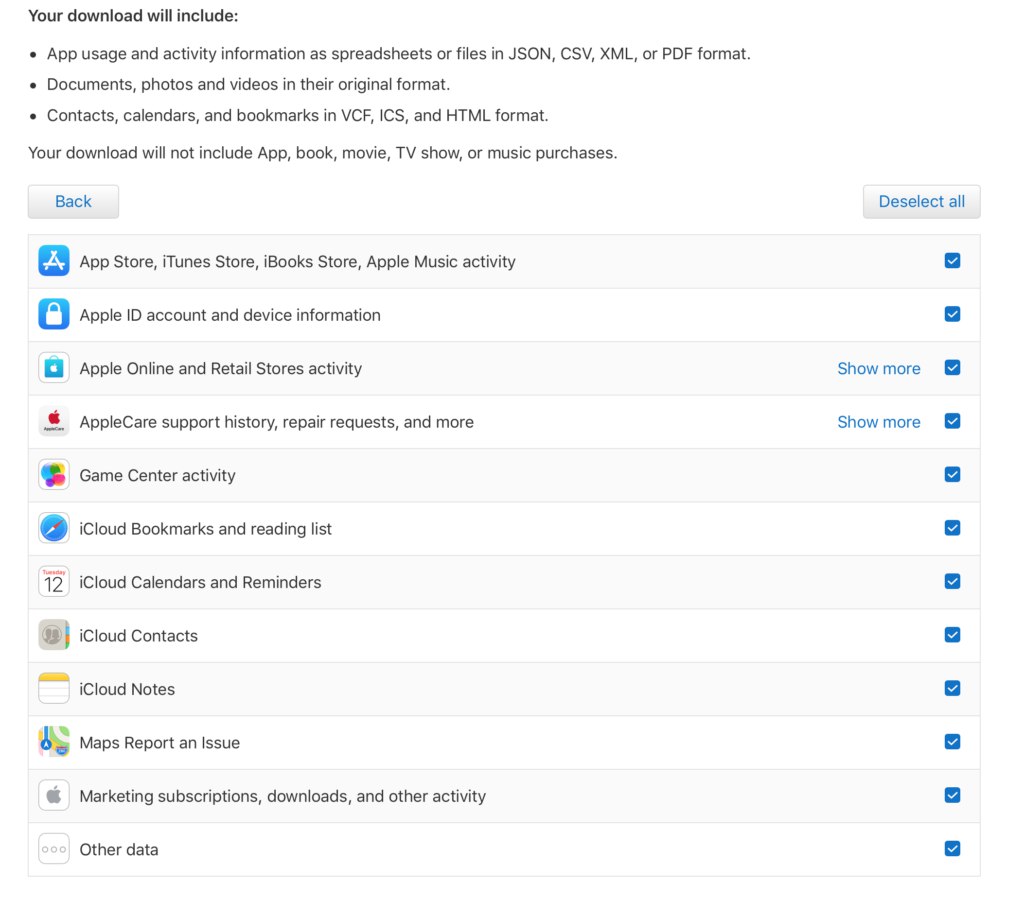Click the Apple Store shopping bag icon
1024x900 pixels.
click(x=54, y=368)
